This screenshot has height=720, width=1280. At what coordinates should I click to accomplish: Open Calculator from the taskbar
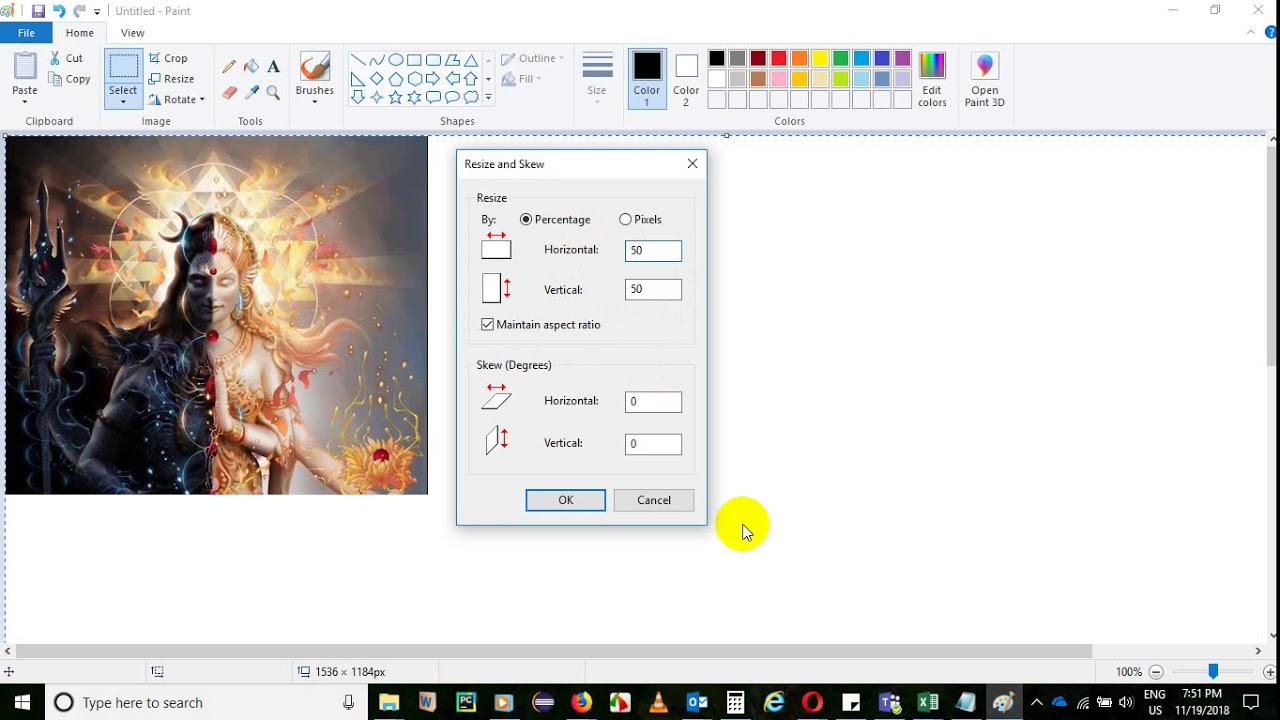tap(735, 702)
